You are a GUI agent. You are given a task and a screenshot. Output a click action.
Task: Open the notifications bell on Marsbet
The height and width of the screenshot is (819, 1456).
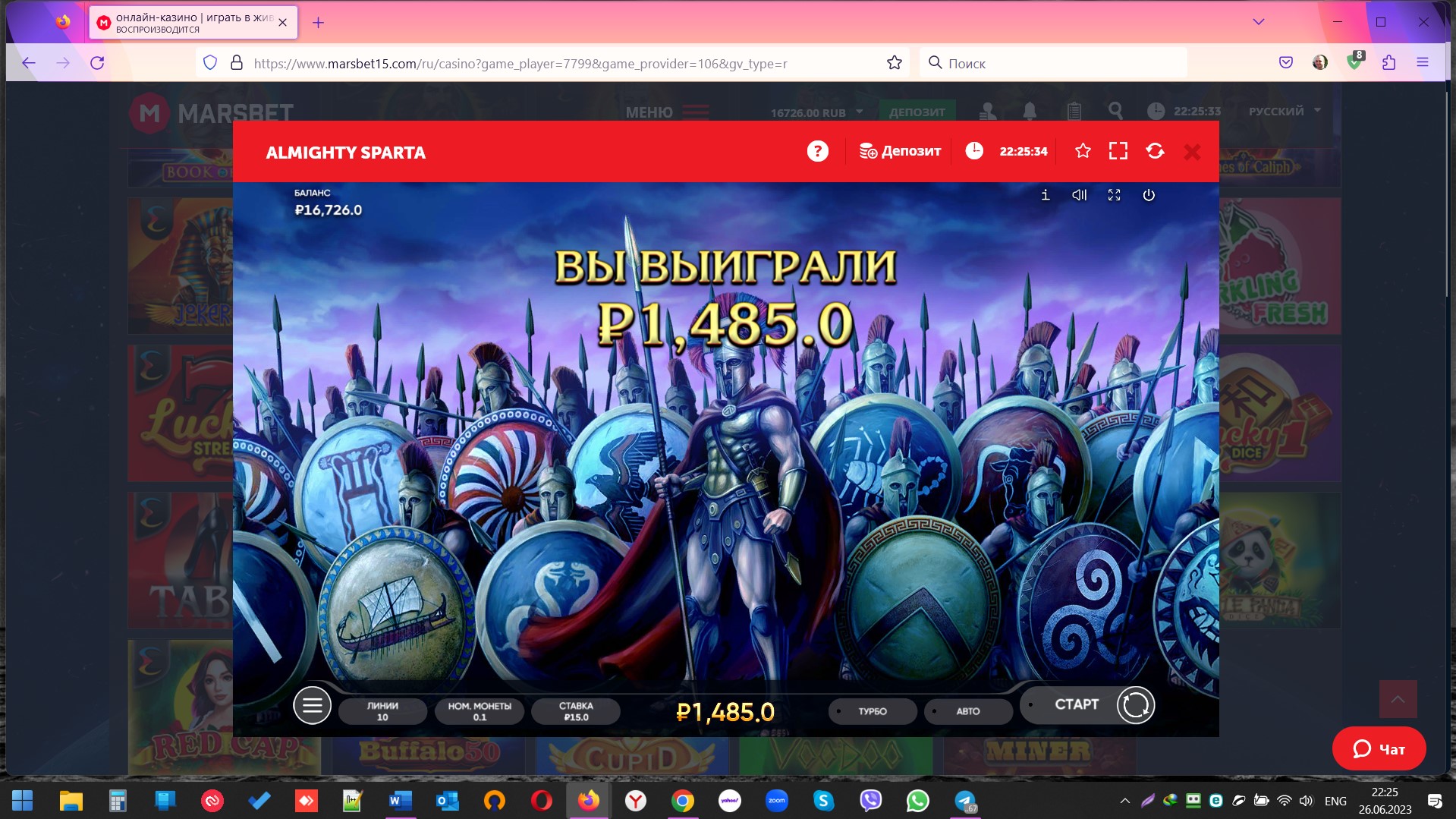1030,112
